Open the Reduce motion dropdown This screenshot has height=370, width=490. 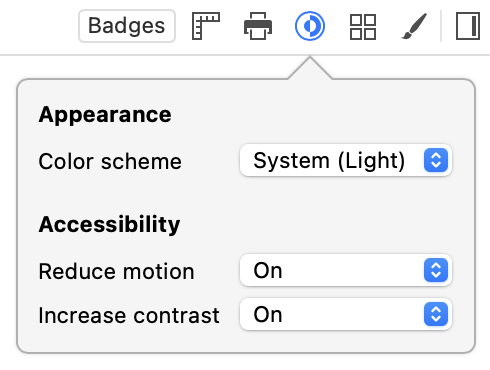tap(346, 270)
